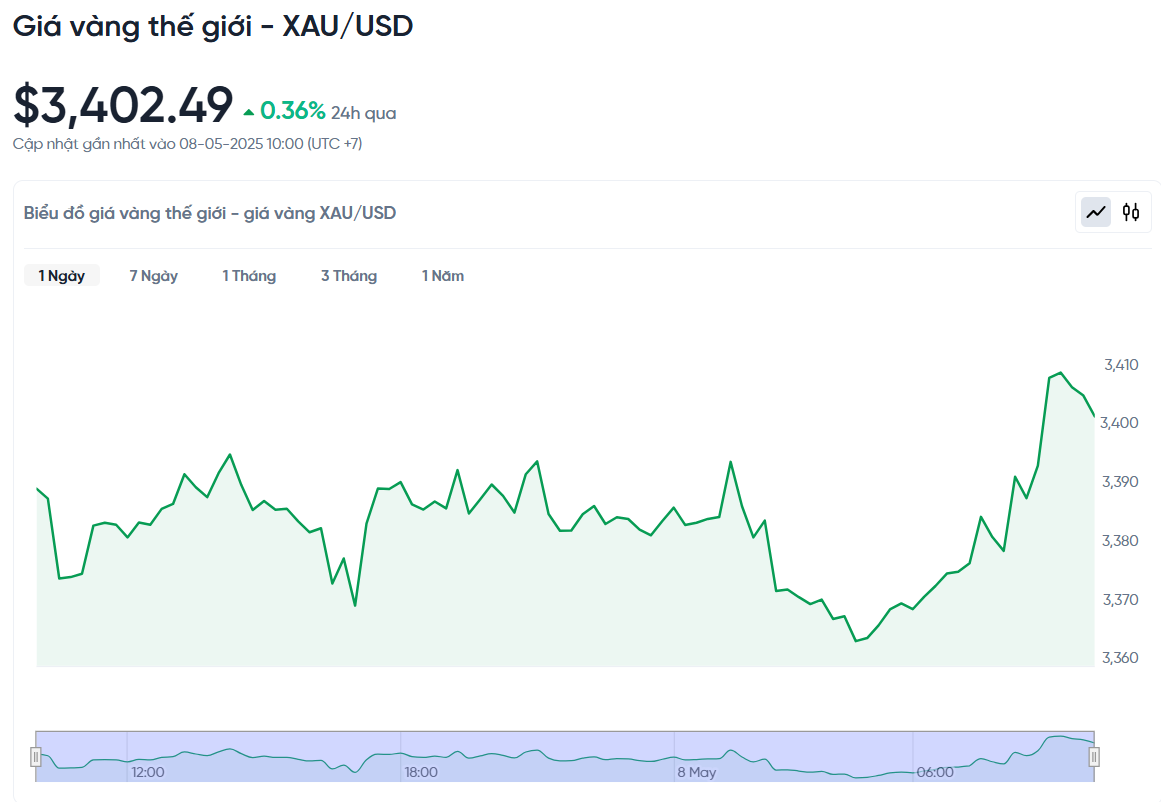This screenshot has width=1161, height=802.
Task: Click the 8 May mark in navigator
Action: pyautogui.click(x=697, y=772)
